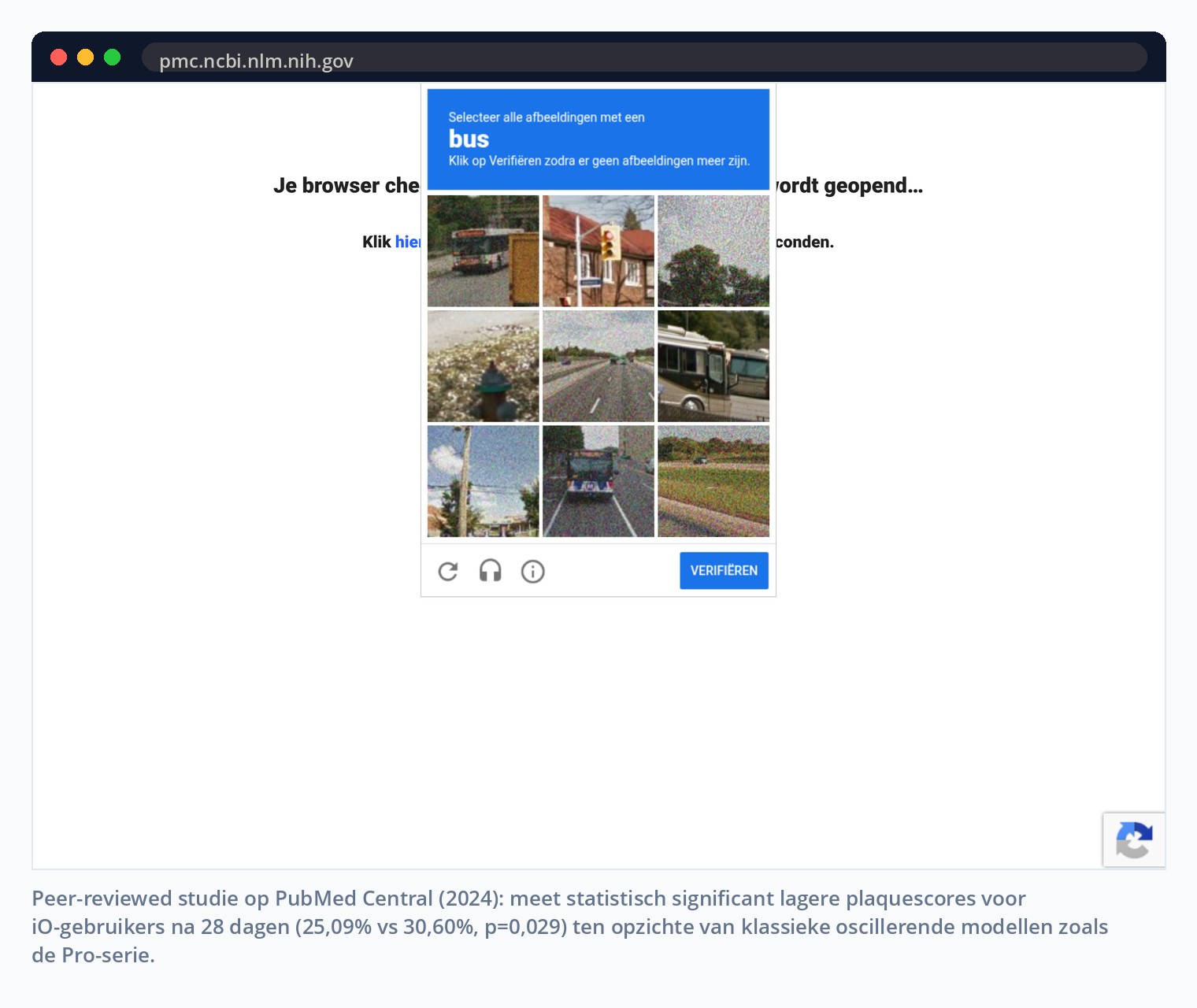Click the bold 'bus' keyword in the captcha header

(x=469, y=139)
